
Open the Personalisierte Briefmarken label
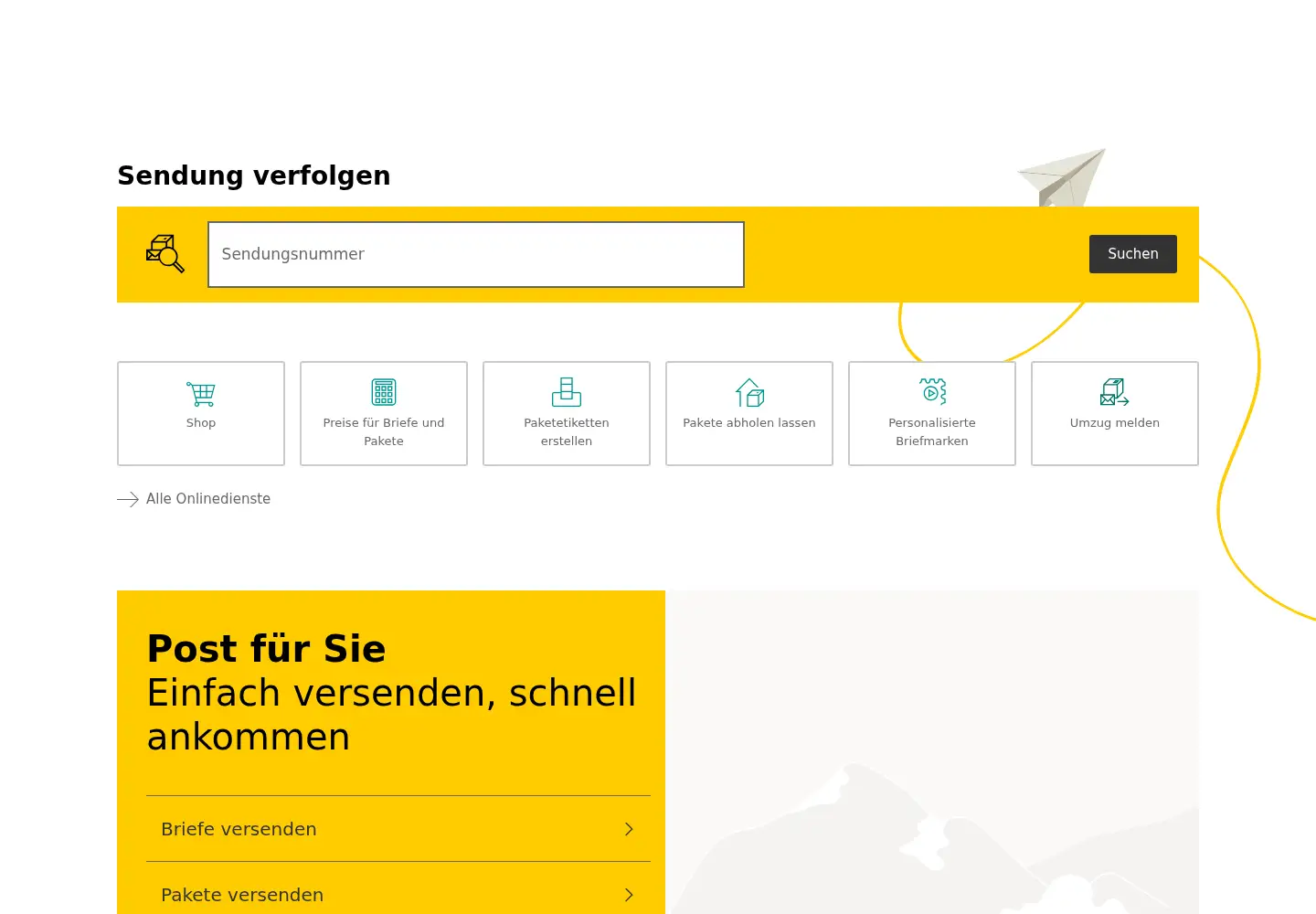point(932,431)
